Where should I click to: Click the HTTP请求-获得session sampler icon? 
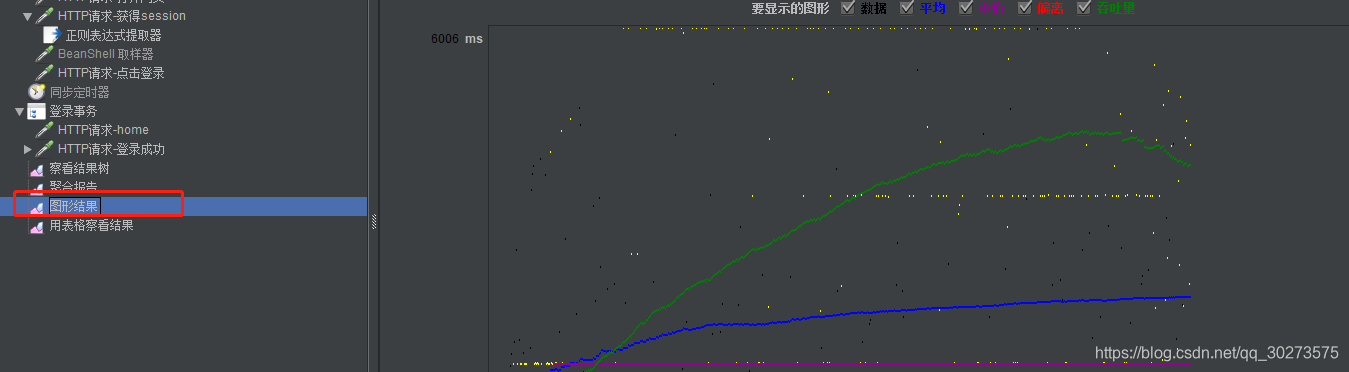(x=44, y=16)
